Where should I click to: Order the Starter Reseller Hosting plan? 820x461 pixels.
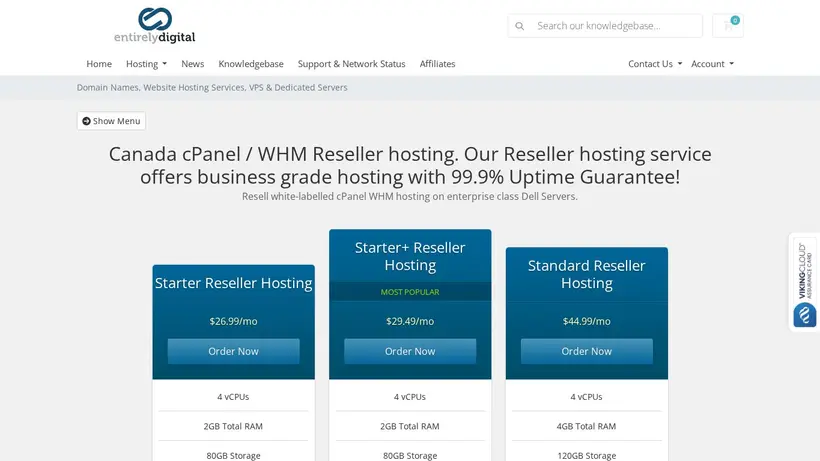point(233,351)
